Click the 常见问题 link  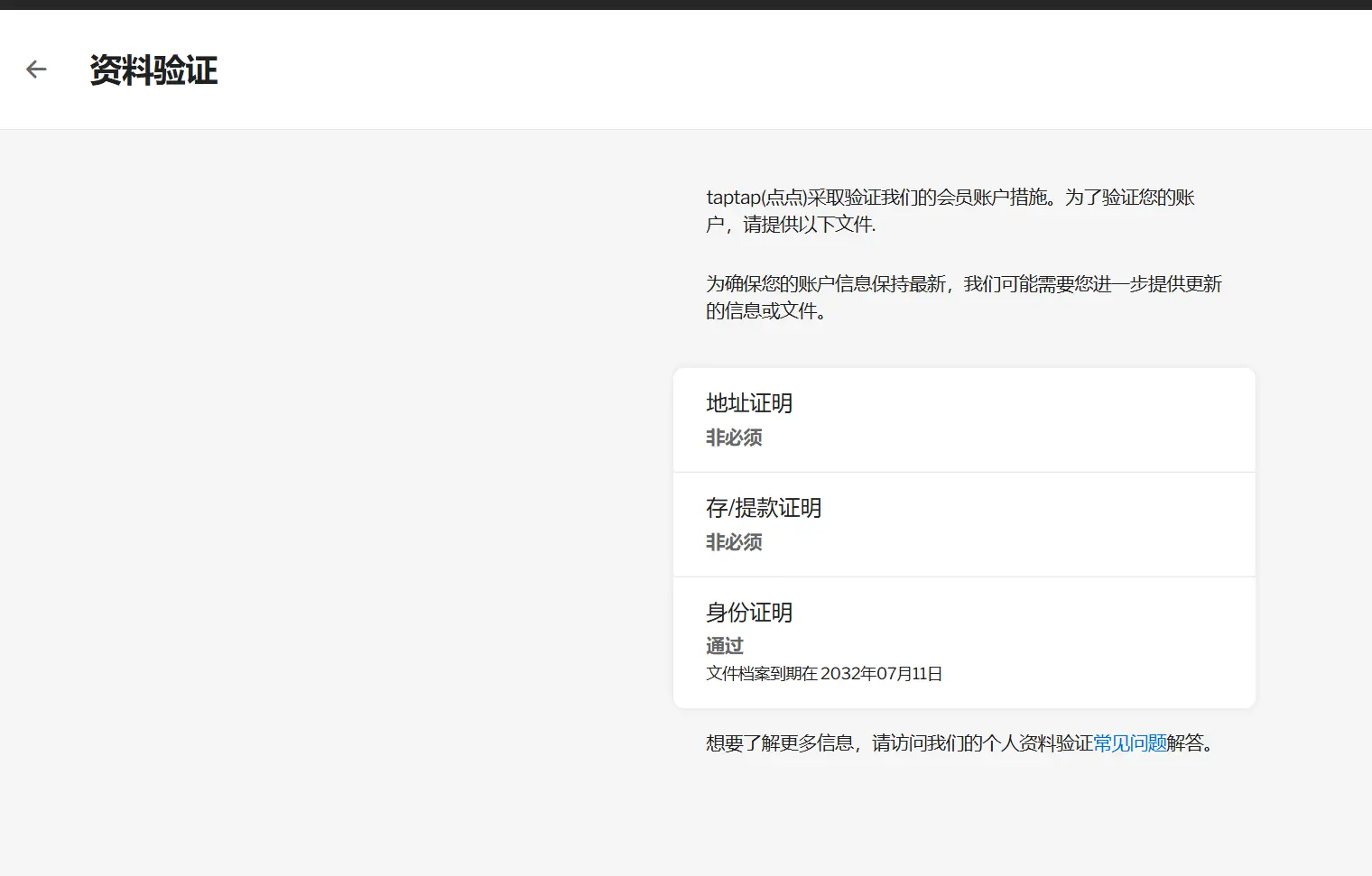[1128, 742]
